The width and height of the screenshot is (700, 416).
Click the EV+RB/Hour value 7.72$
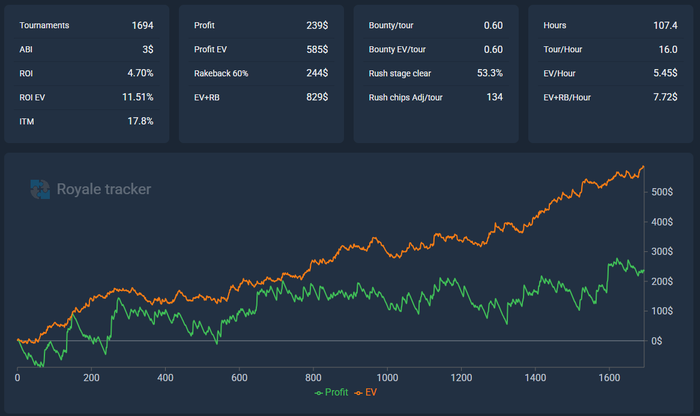click(x=666, y=97)
